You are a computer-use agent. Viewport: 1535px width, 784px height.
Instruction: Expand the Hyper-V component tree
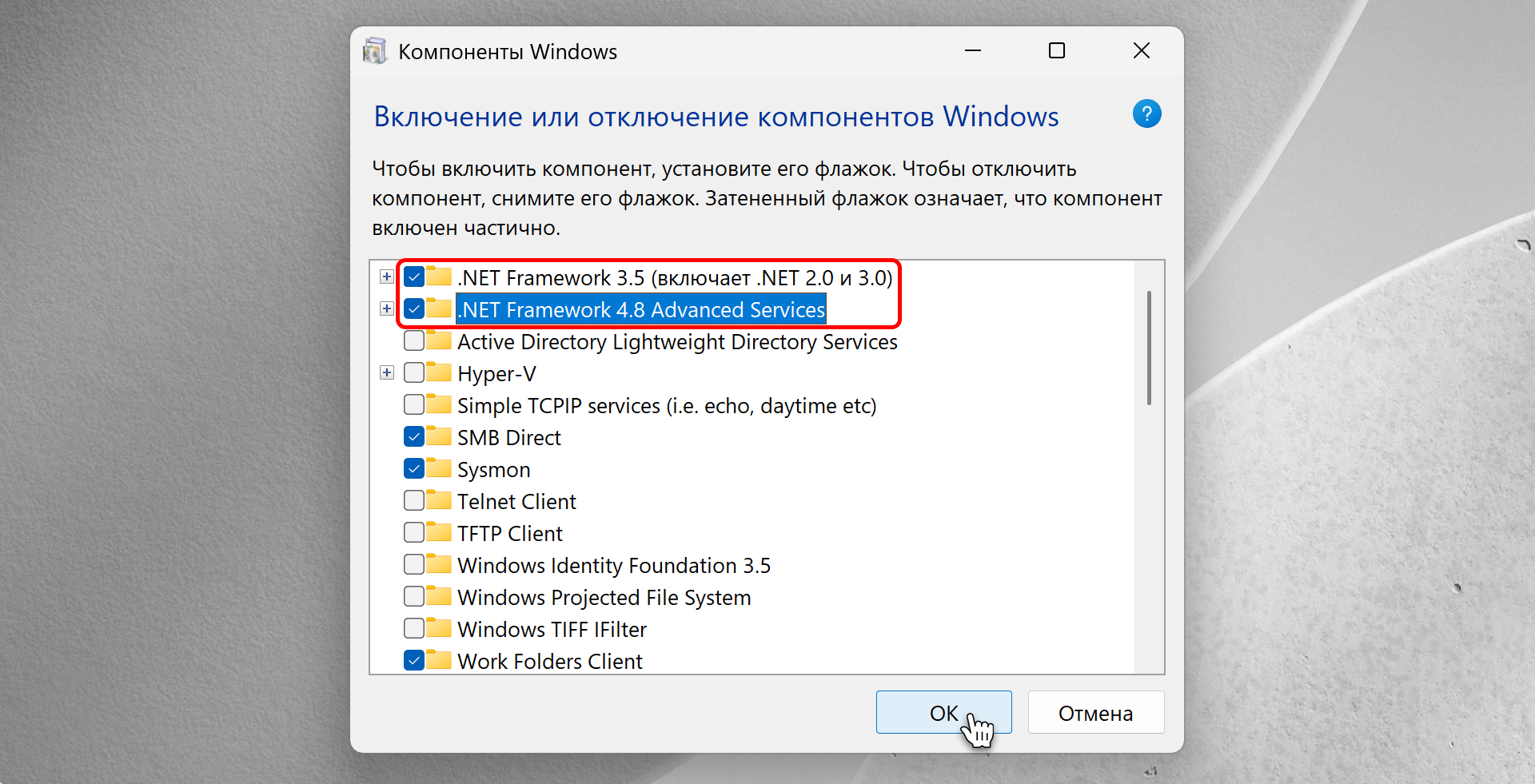pos(387,372)
